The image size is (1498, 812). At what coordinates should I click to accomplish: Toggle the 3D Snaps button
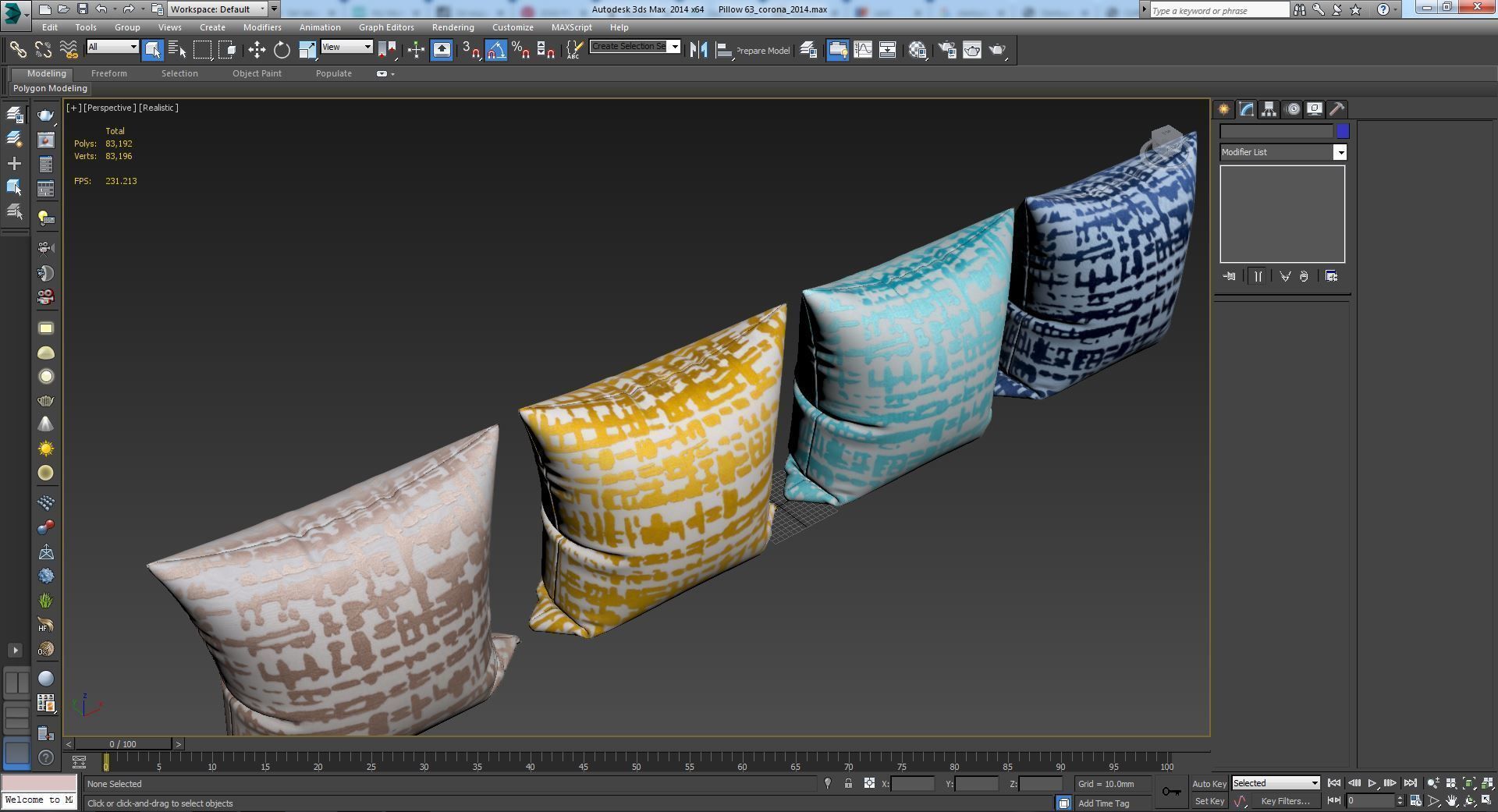[x=470, y=50]
